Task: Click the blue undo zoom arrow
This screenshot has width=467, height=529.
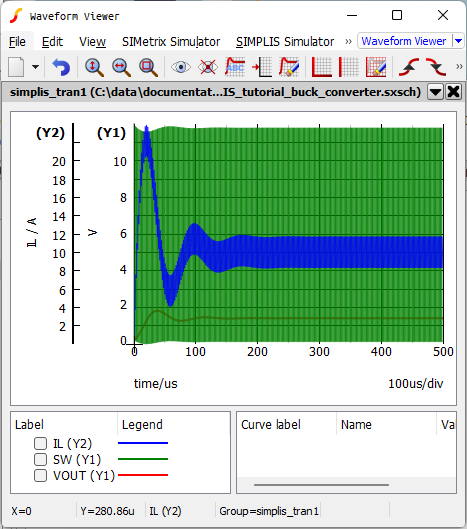Action: point(61,67)
